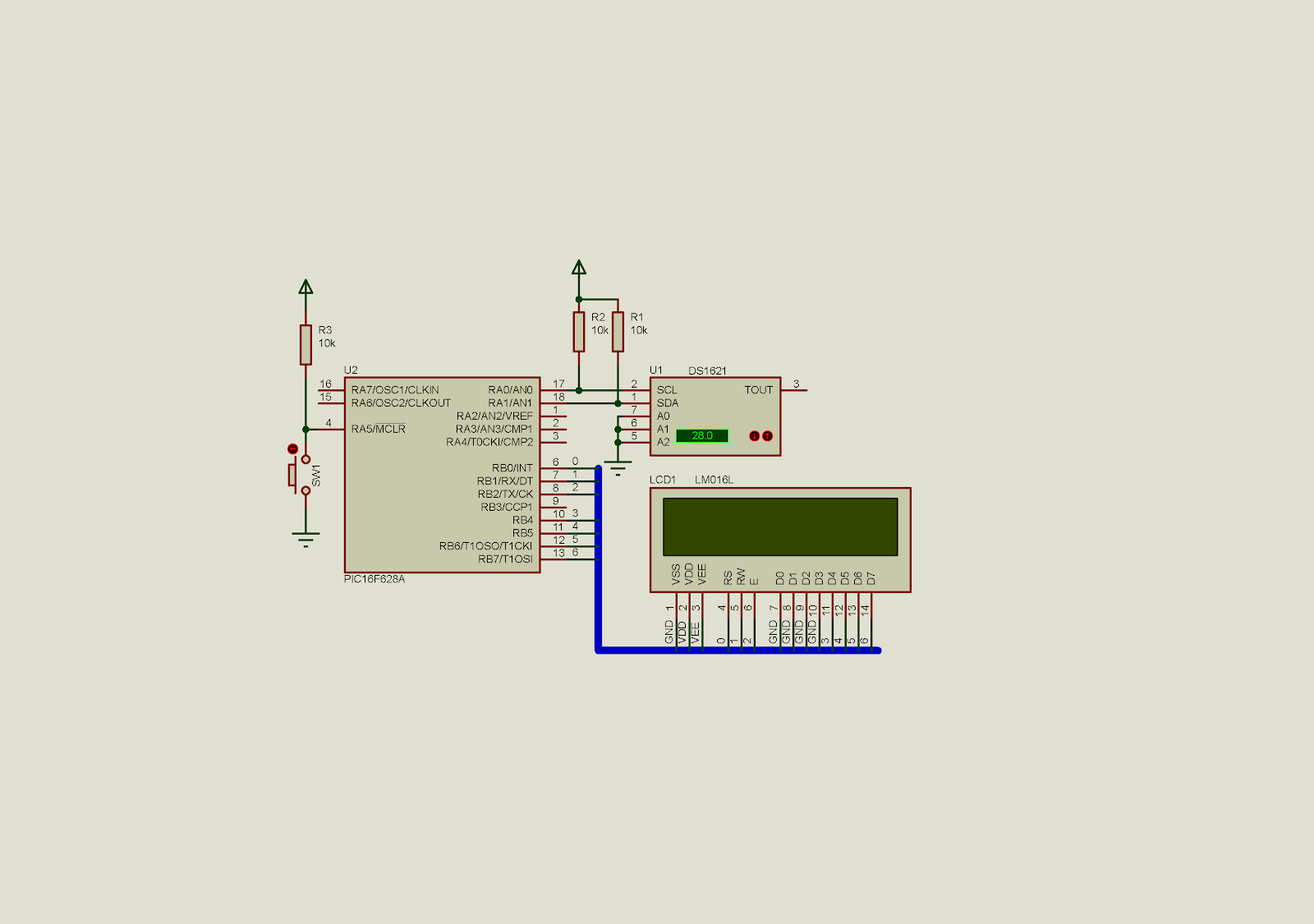The width and height of the screenshot is (1314, 924).
Task: Click the U1 reference label
Action: click(656, 370)
